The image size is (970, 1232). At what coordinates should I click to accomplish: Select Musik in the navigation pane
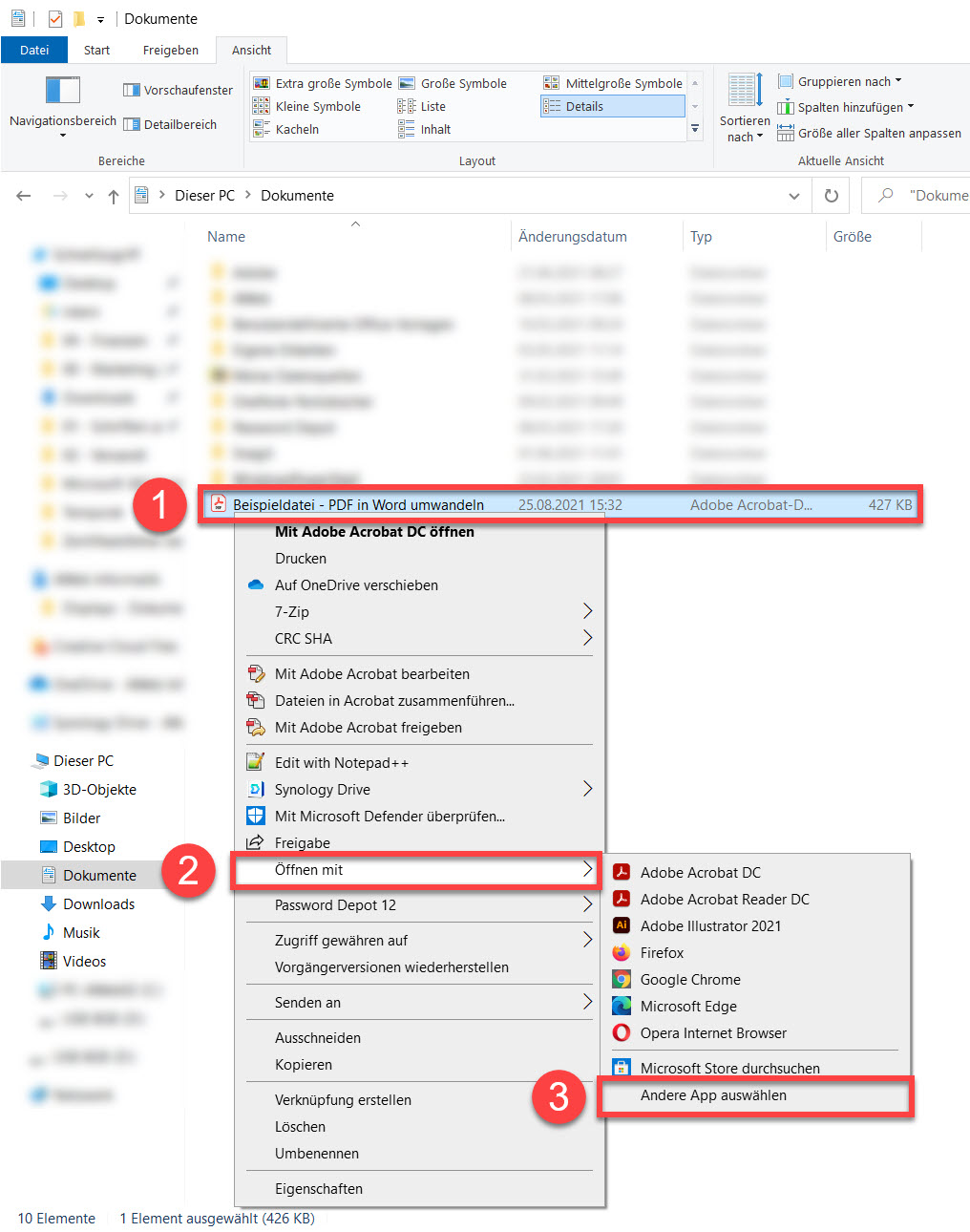81,933
